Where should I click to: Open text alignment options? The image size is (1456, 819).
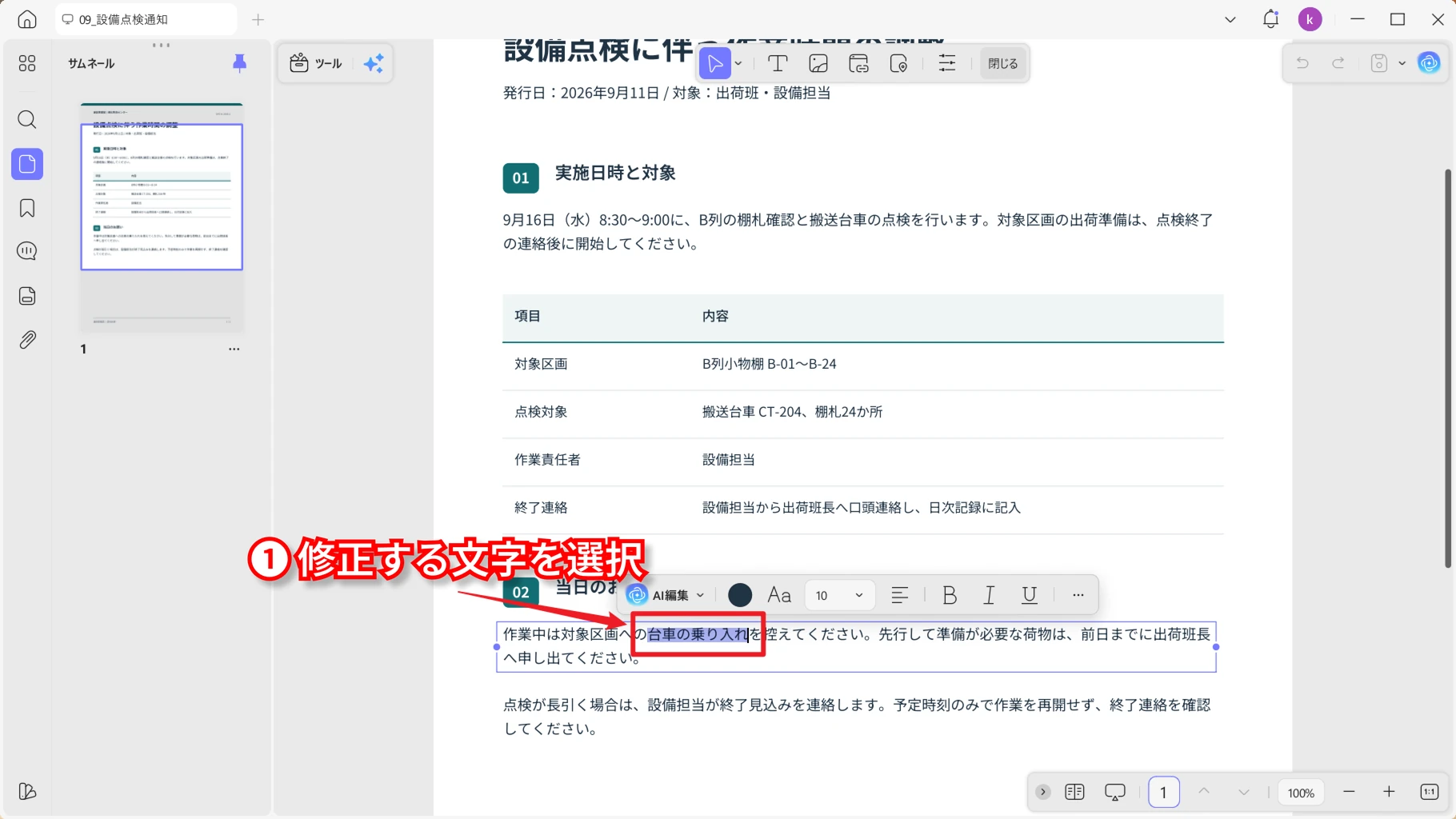tap(900, 595)
